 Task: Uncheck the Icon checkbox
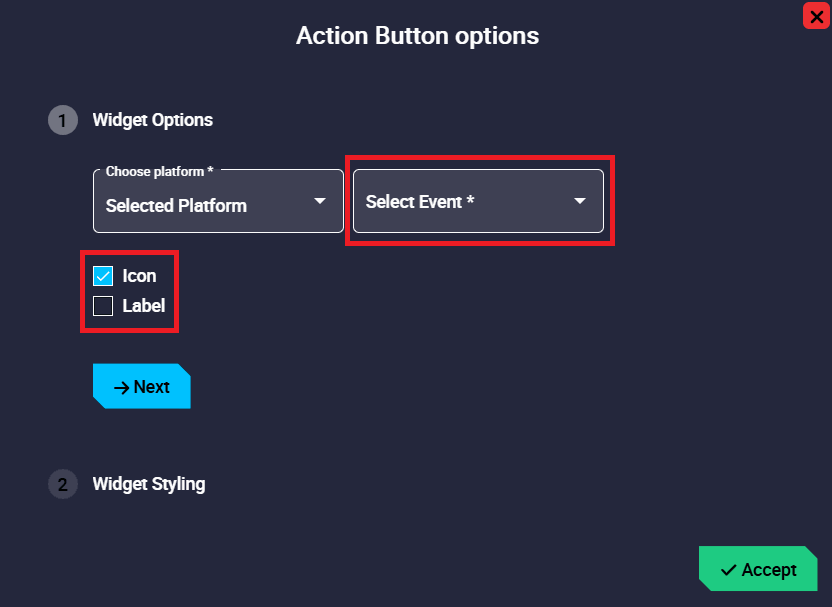pyautogui.click(x=103, y=276)
